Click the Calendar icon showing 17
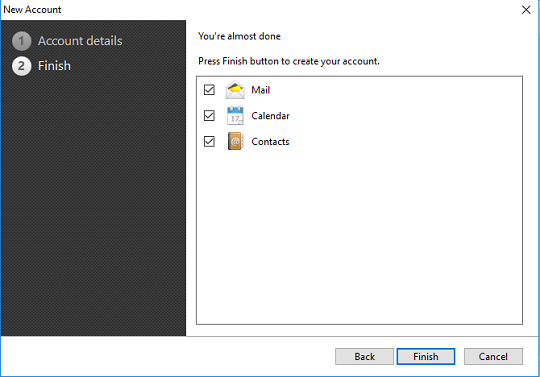The width and height of the screenshot is (540, 377). point(235,116)
